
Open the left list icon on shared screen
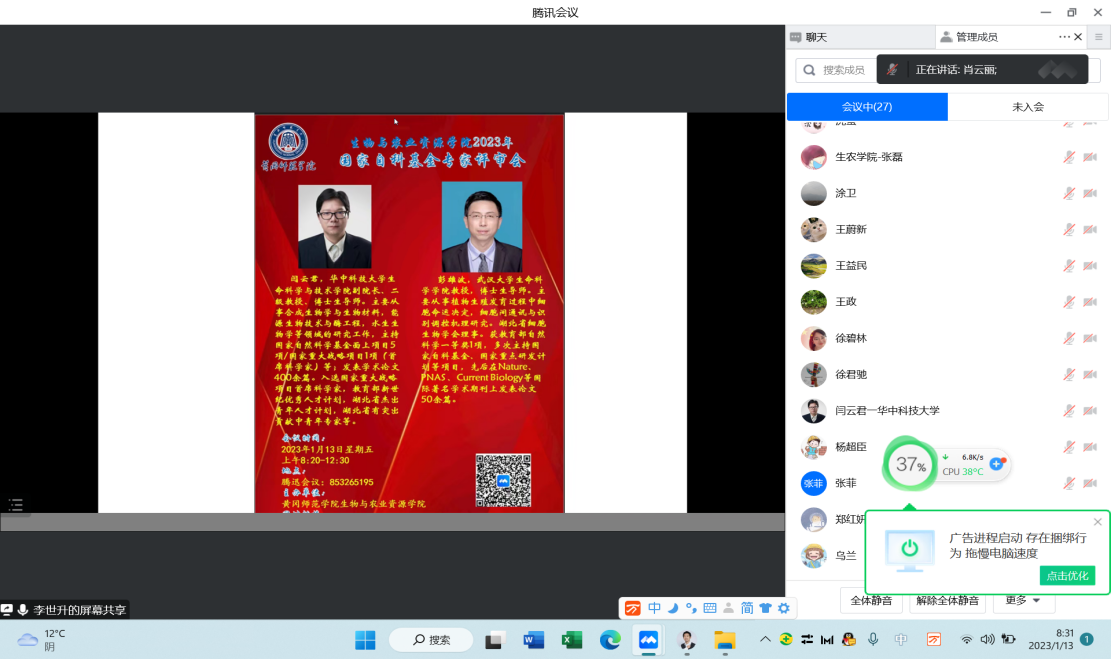[15, 504]
